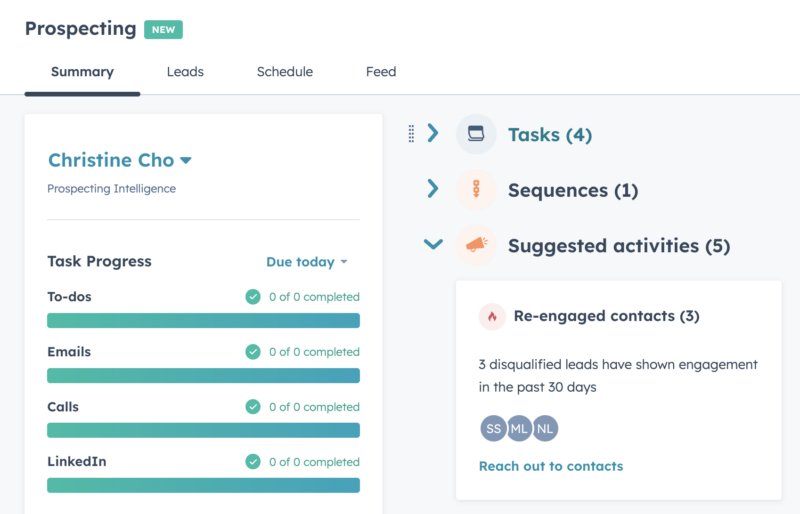The width and height of the screenshot is (800, 514).
Task: Open the Due today dropdown
Action: 307,262
